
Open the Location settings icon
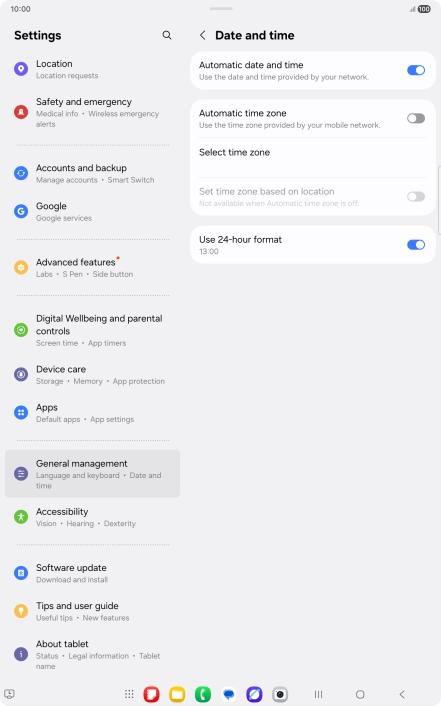21,69
